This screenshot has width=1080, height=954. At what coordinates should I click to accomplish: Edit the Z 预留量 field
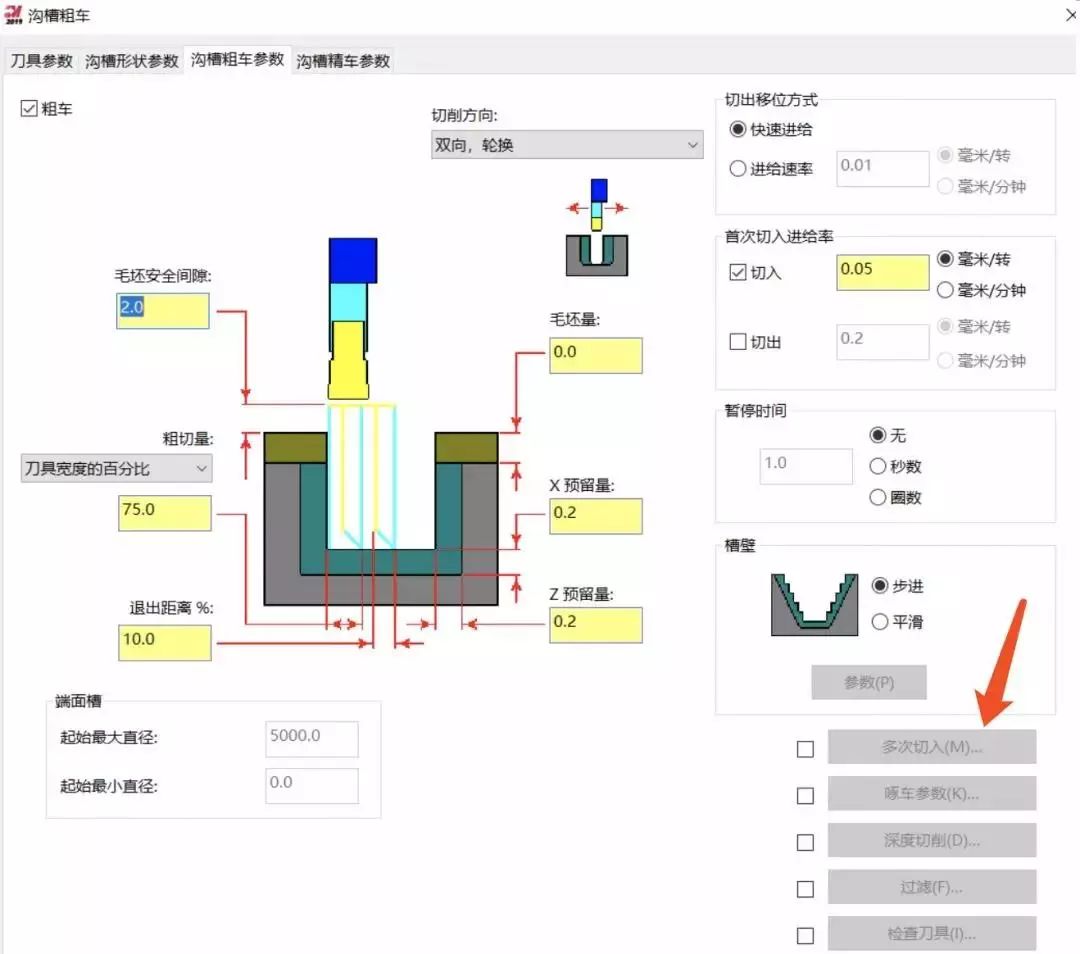(596, 625)
